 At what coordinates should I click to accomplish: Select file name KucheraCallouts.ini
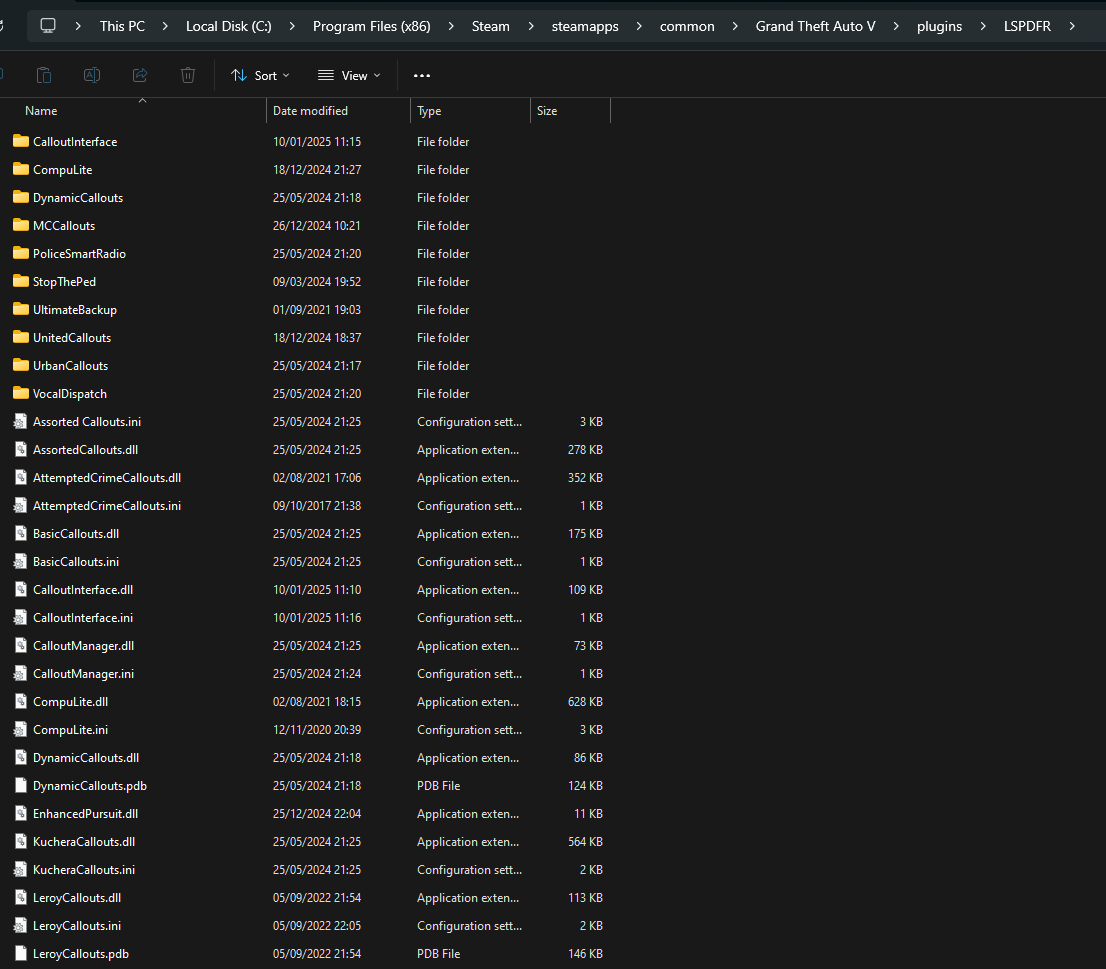pos(84,870)
